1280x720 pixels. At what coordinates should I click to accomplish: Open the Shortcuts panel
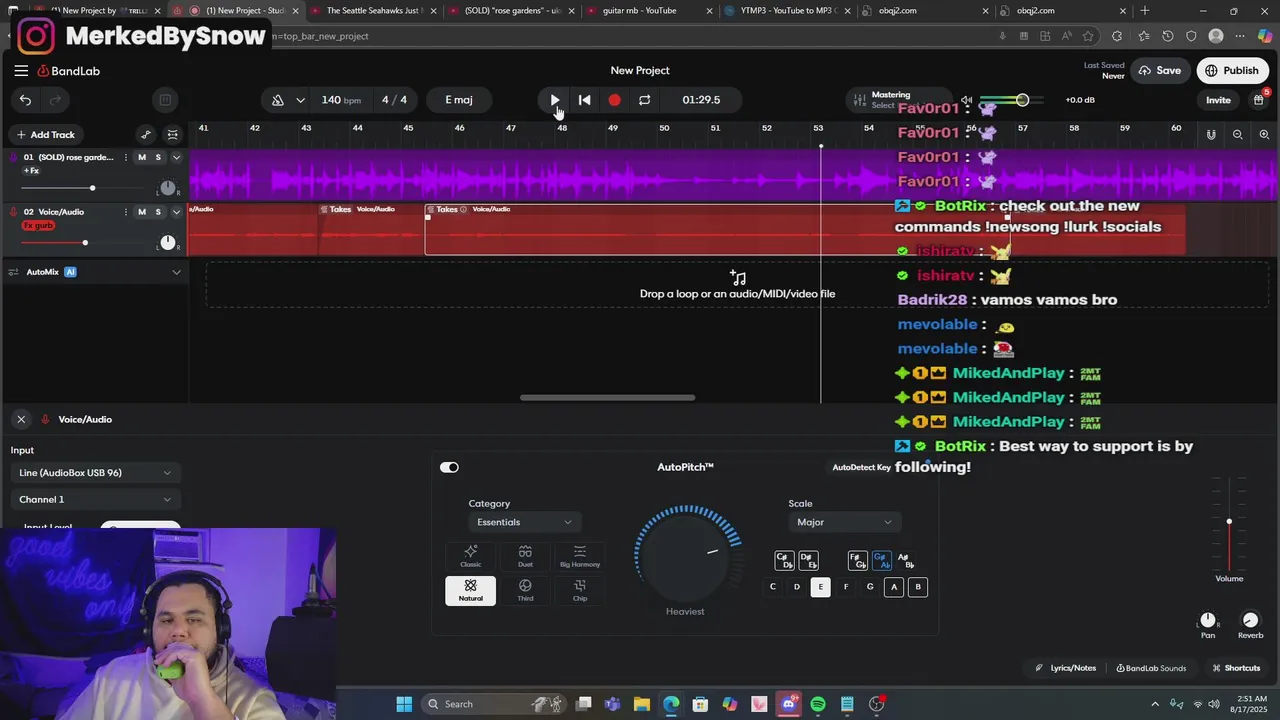tap(1236, 668)
